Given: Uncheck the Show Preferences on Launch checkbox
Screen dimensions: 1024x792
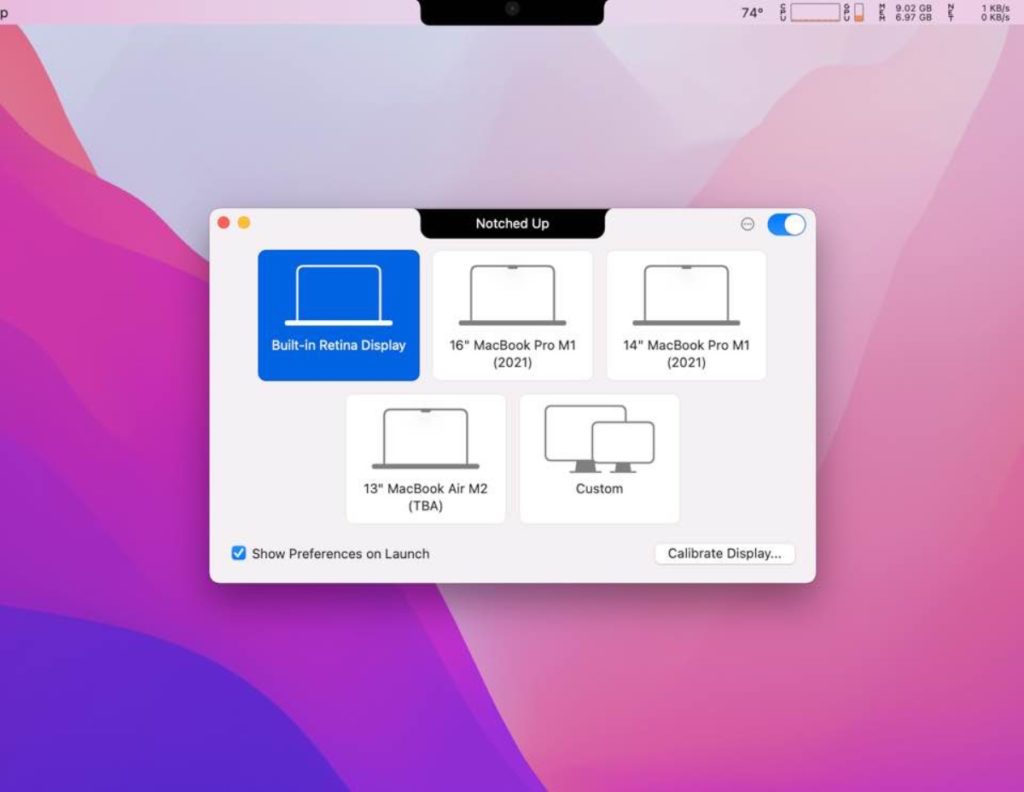Looking at the screenshot, I should 239,553.
